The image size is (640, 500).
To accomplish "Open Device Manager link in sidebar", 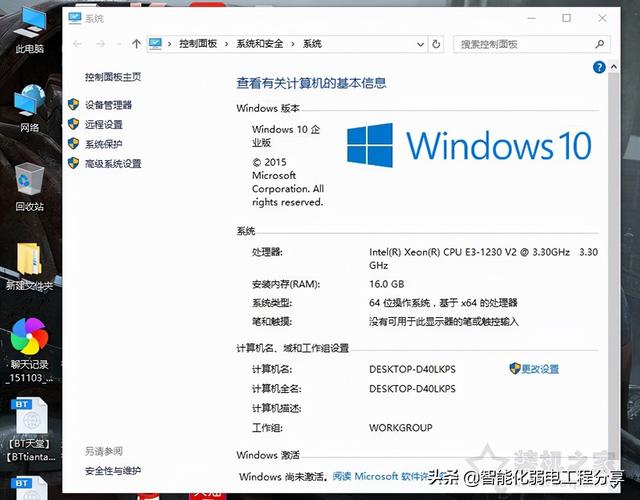I will (108, 105).
